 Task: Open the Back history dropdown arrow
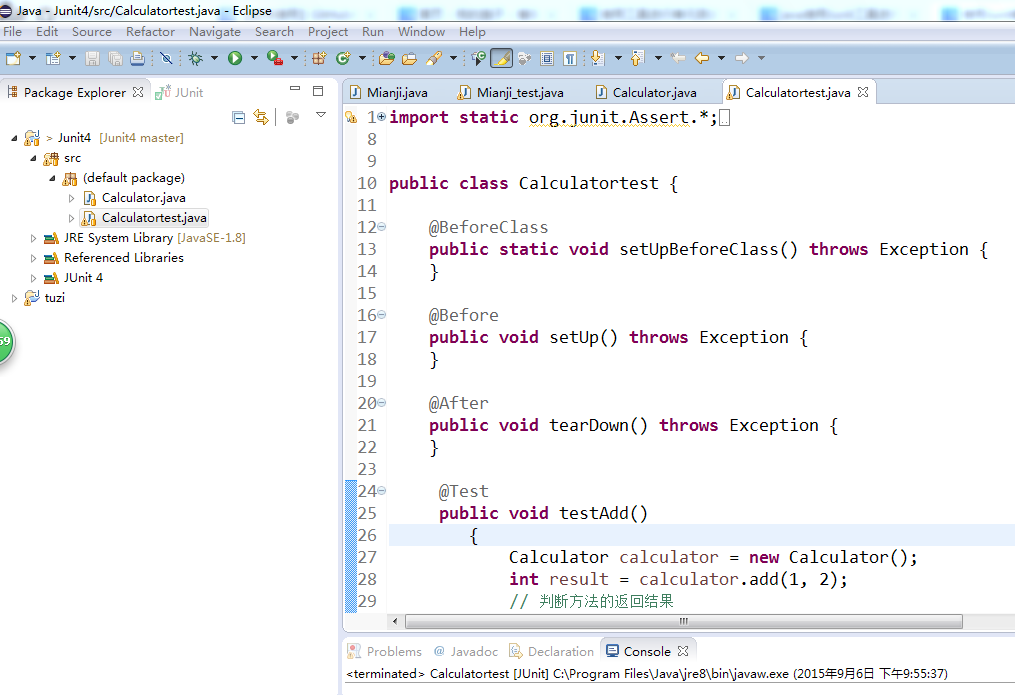pos(721,58)
